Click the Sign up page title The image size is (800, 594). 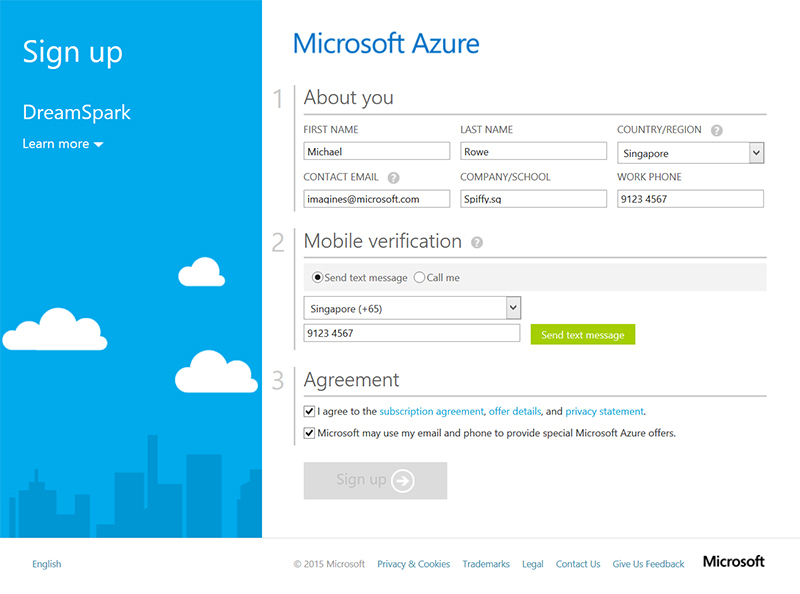pos(72,53)
